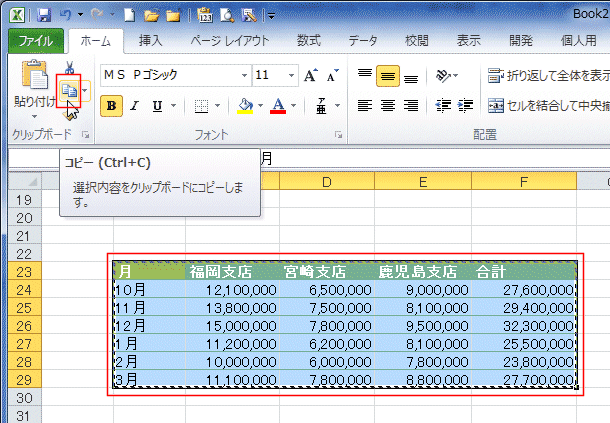Viewport: 610px width, 423px height.
Task: Save the workbook from the quick access toolbar
Action: (44, 15)
